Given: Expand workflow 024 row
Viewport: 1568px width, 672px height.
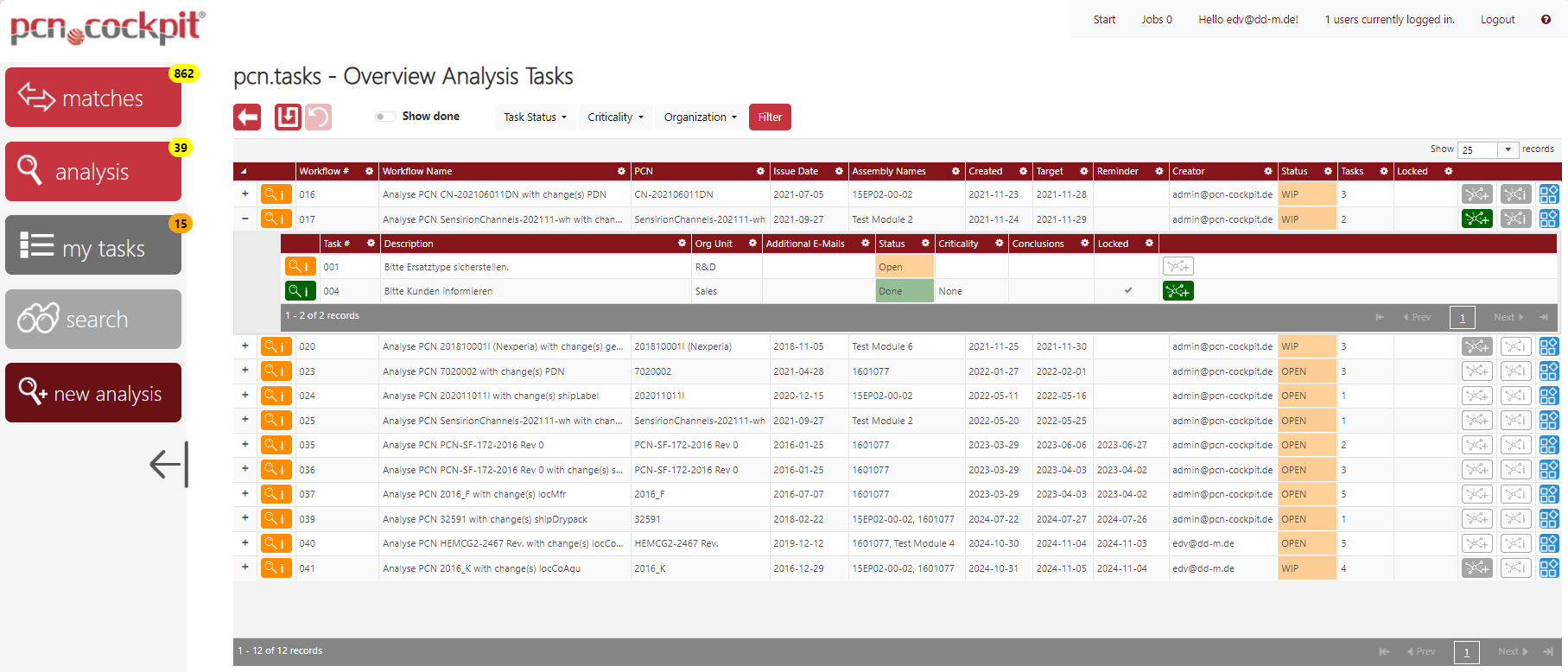Looking at the screenshot, I should click(x=245, y=395).
